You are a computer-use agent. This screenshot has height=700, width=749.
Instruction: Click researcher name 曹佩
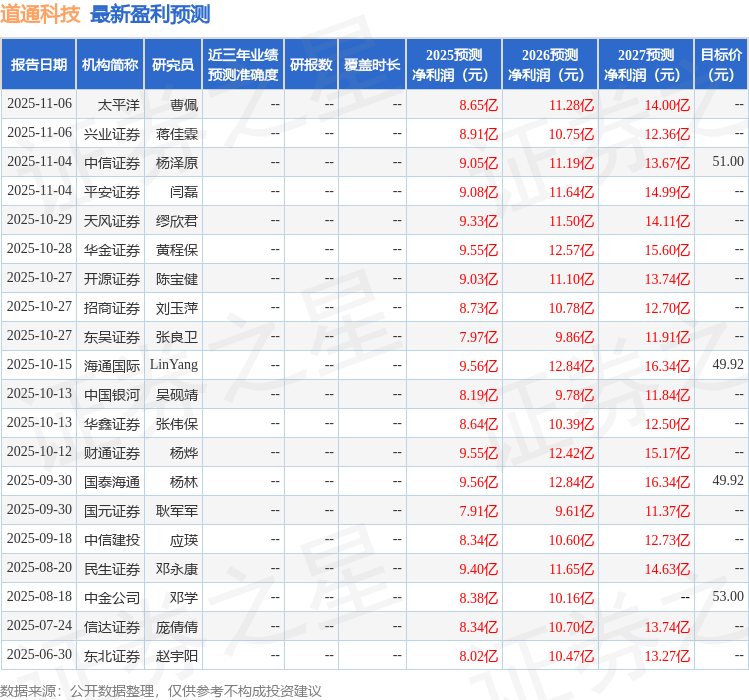[184, 105]
